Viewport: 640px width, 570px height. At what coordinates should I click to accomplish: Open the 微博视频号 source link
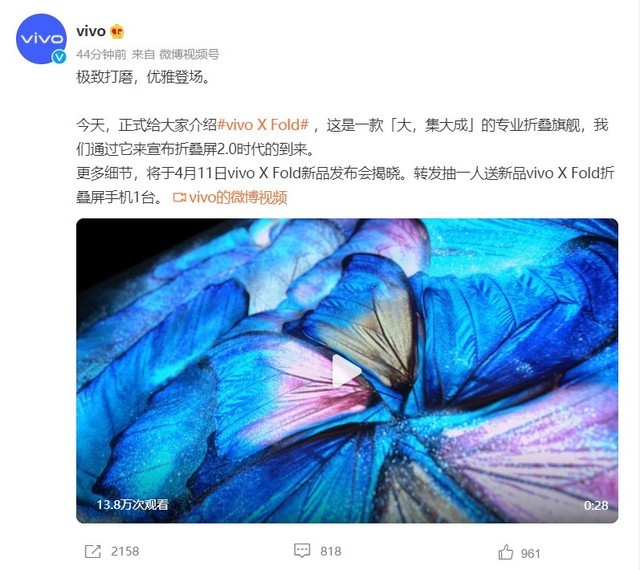pyautogui.click(x=189, y=54)
